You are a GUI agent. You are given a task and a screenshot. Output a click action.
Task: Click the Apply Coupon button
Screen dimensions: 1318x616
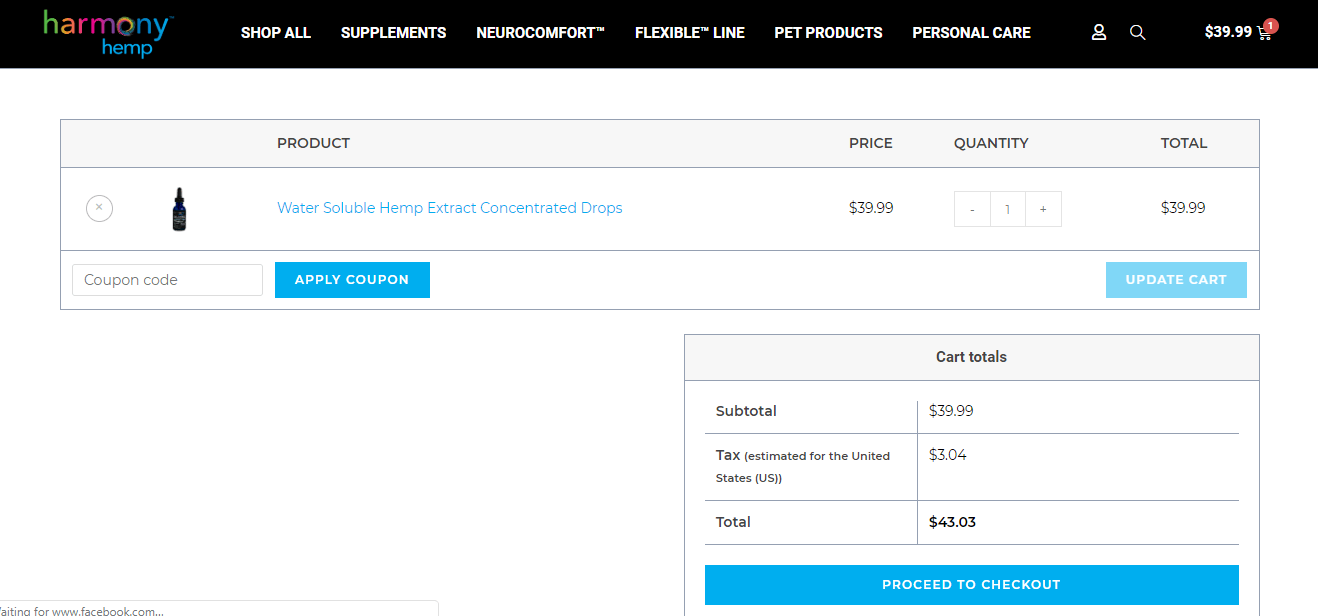[x=352, y=280]
